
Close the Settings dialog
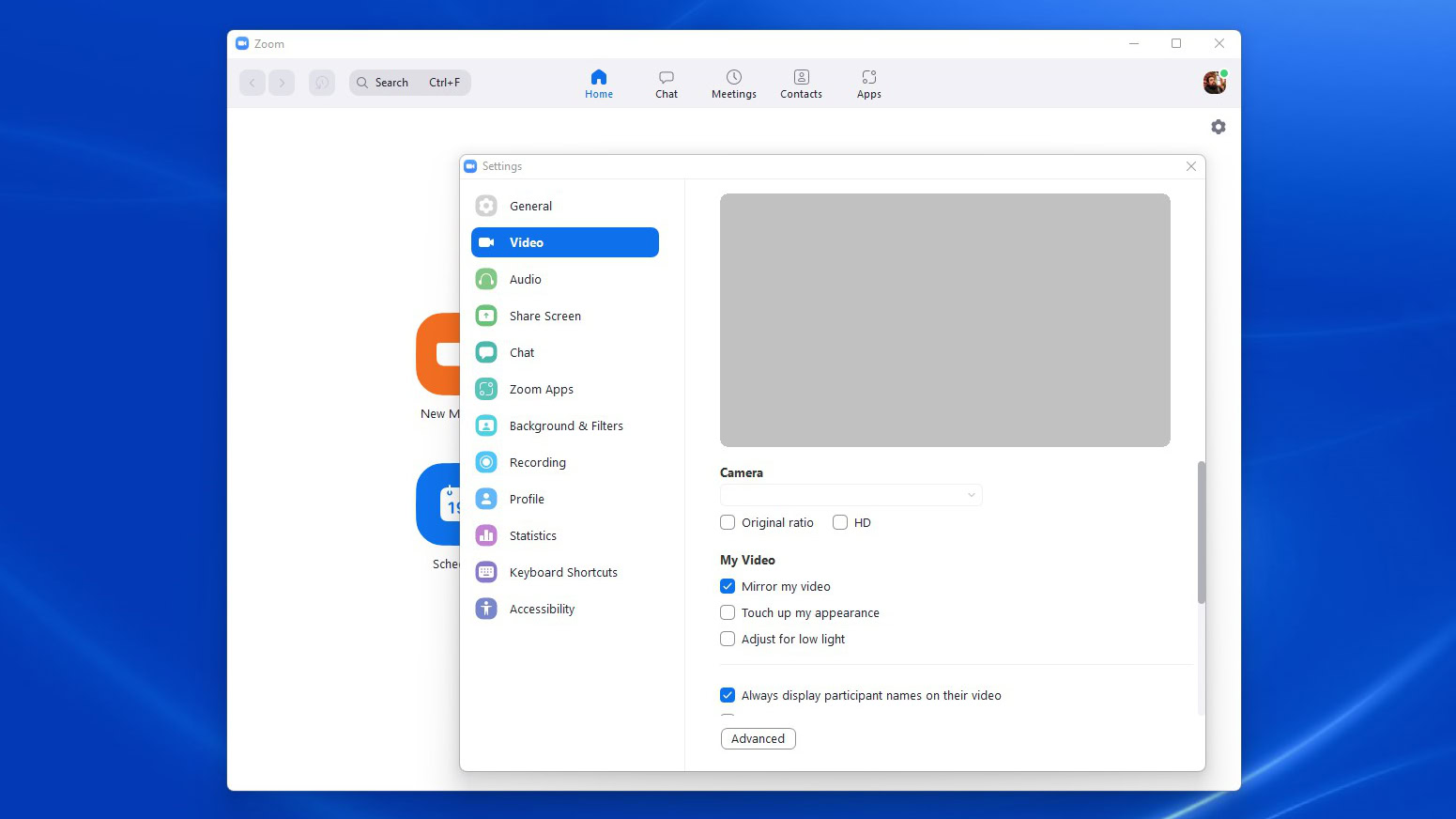point(1190,166)
